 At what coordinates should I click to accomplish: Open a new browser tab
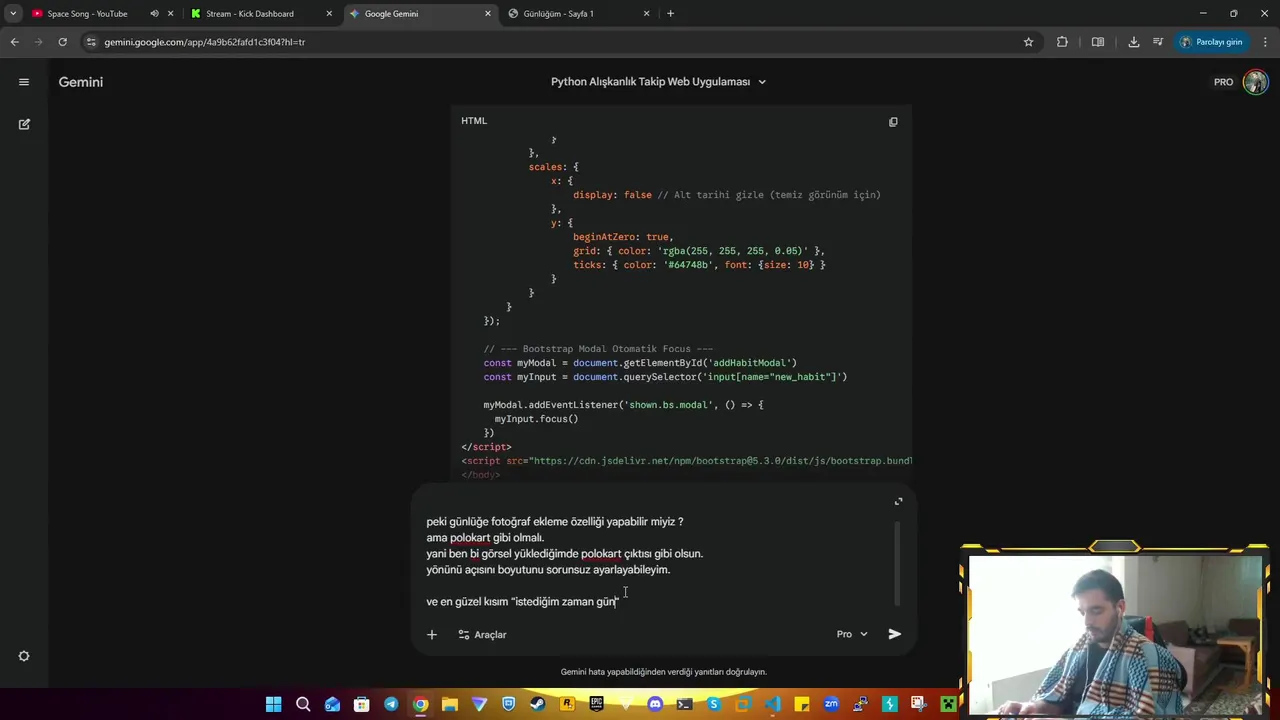click(x=670, y=14)
